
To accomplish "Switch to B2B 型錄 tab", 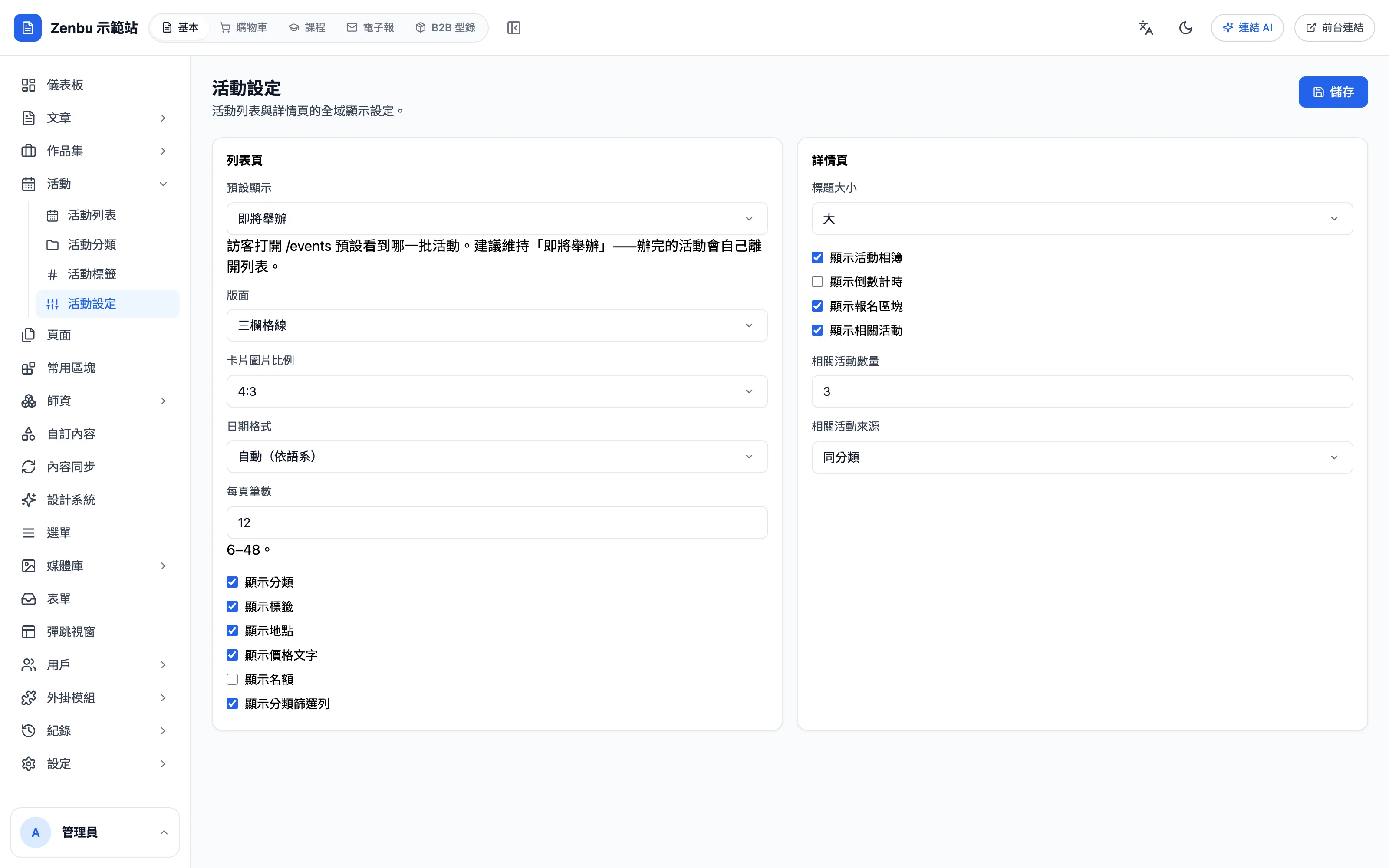I will [x=445, y=27].
